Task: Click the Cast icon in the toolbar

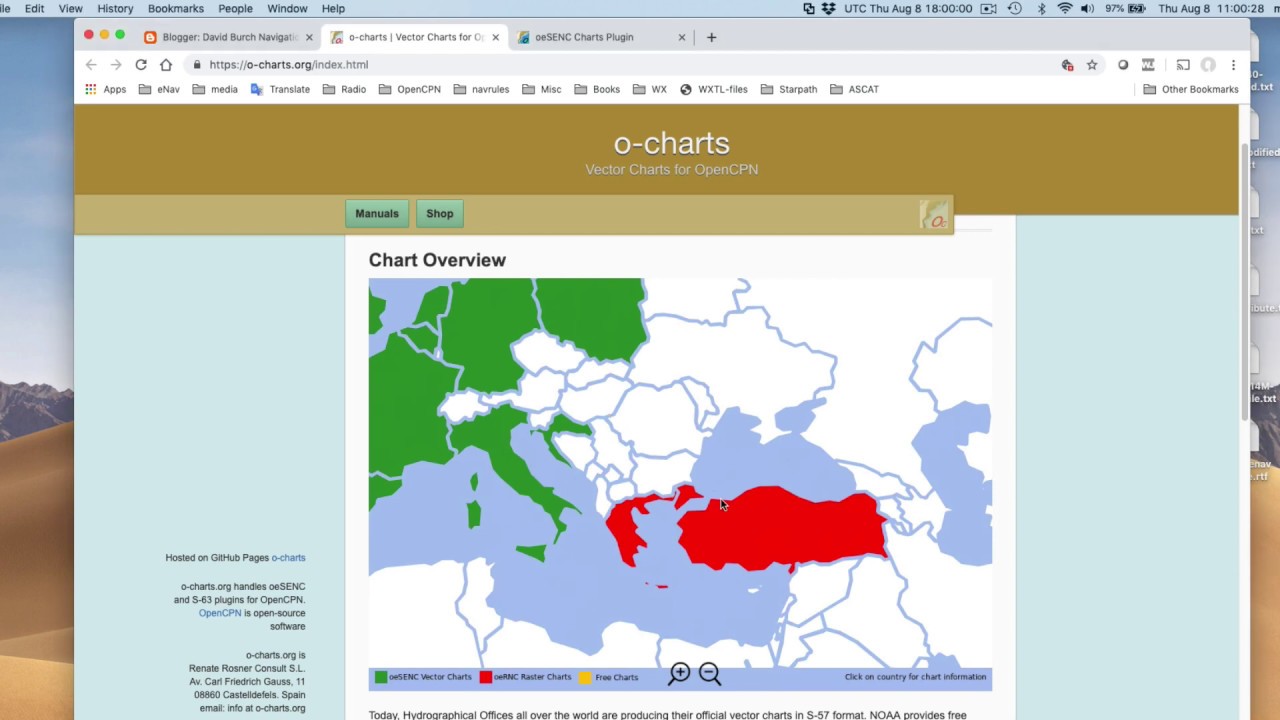Action: coord(1183,65)
